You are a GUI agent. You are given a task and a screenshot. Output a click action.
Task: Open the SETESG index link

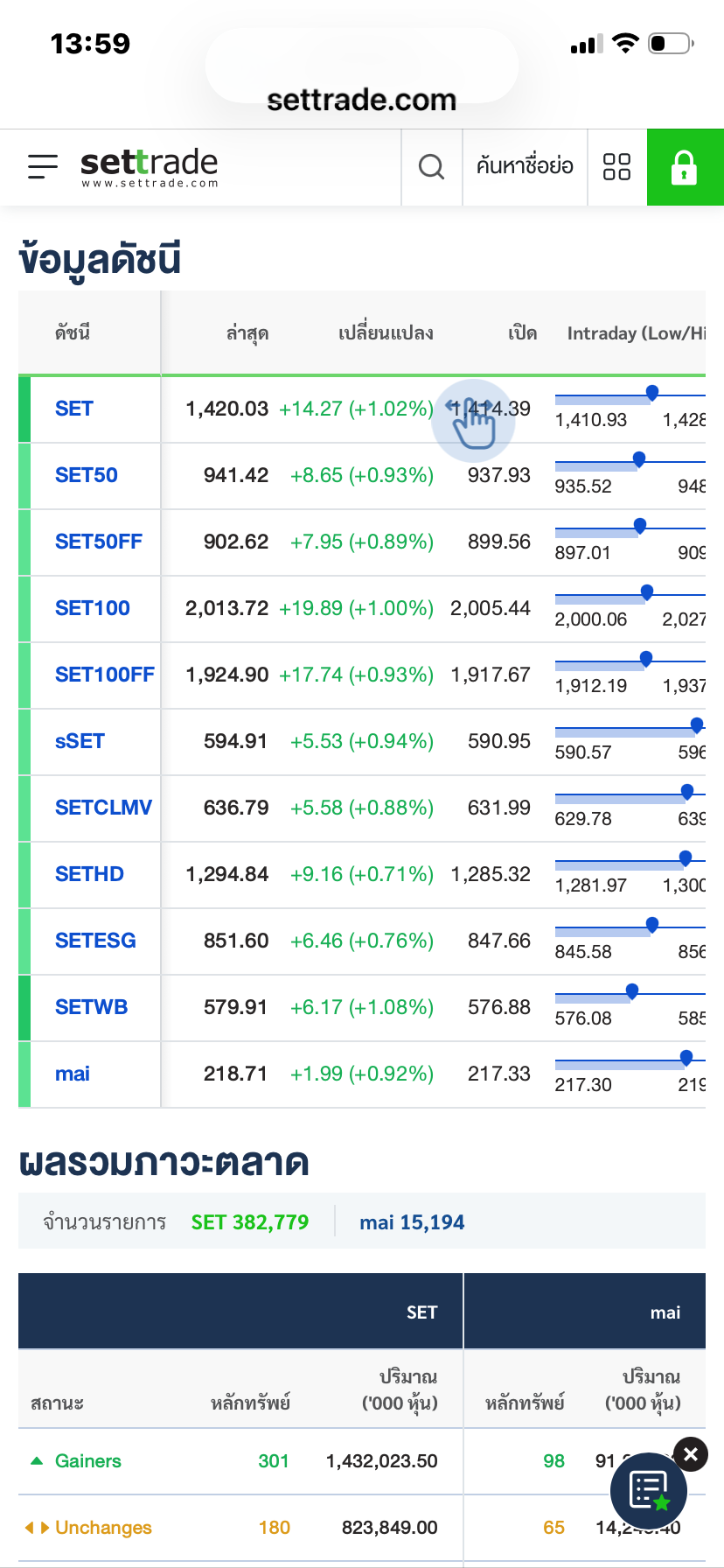[95, 941]
